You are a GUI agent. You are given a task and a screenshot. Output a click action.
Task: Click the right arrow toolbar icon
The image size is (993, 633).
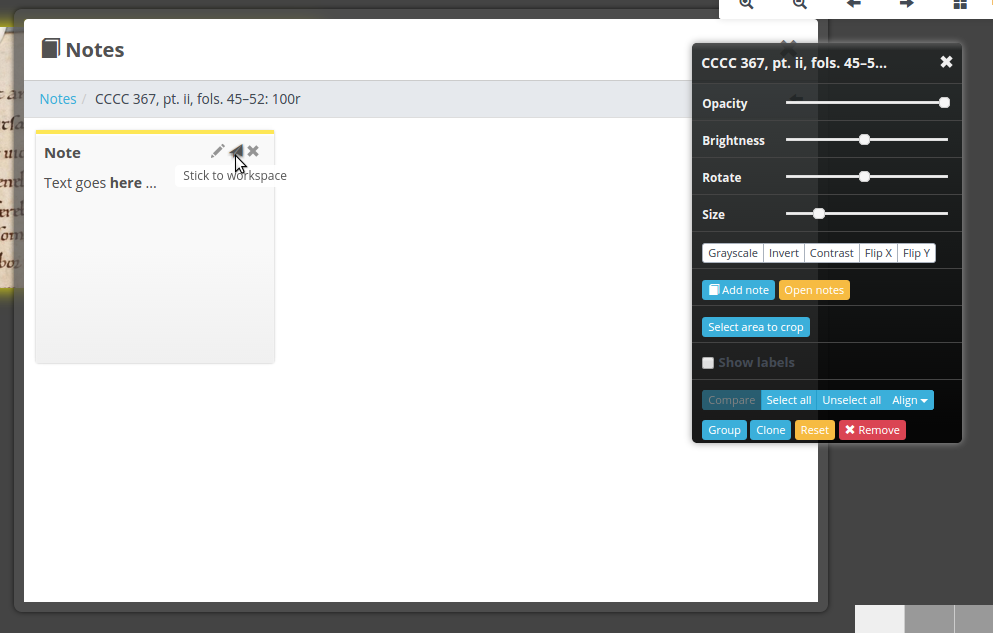(x=907, y=4)
